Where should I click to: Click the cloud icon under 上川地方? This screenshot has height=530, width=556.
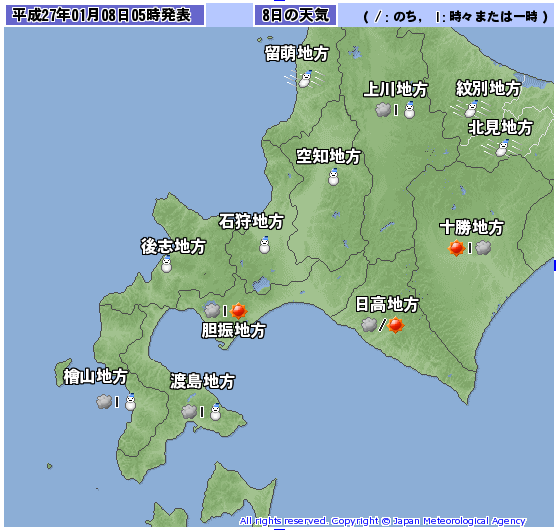coord(383,110)
